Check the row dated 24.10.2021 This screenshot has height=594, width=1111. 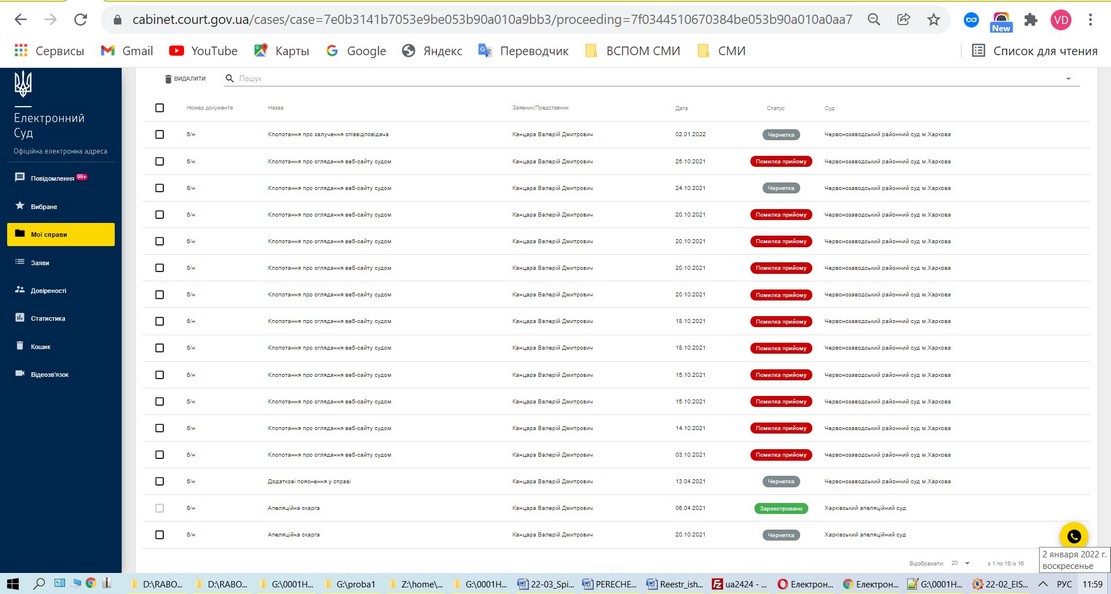(159, 188)
